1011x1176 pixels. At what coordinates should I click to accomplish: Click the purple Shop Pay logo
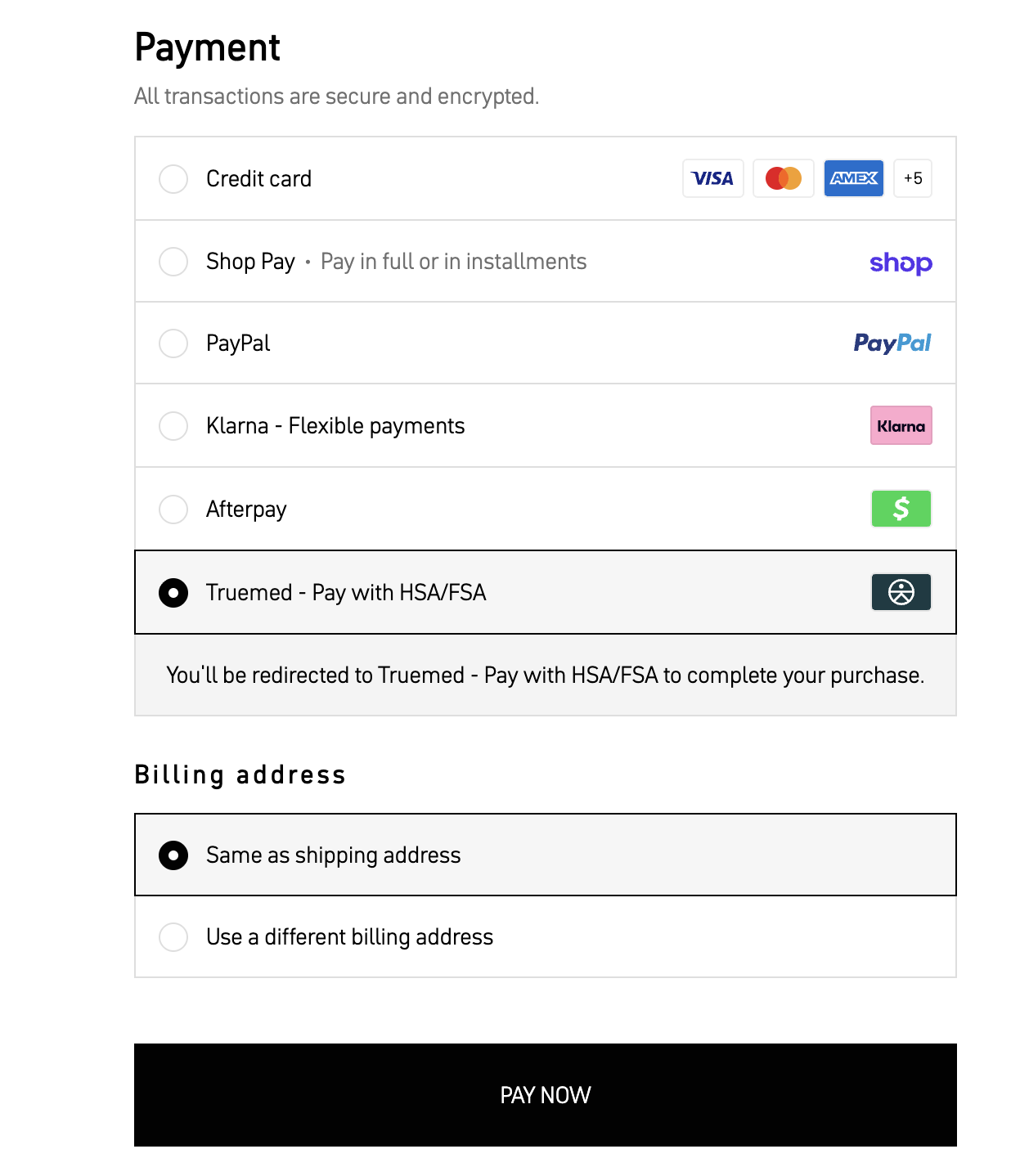pos(901,263)
